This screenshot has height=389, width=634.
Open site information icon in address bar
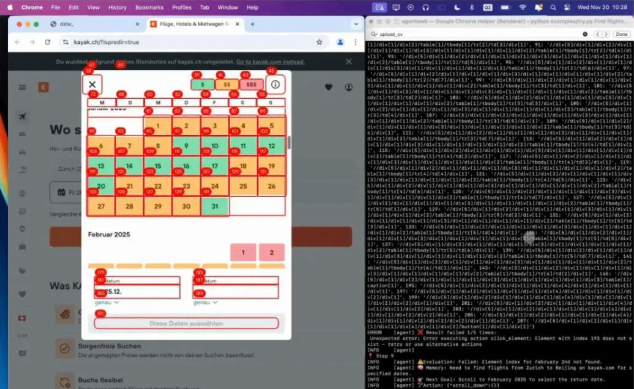(x=66, y=42)
